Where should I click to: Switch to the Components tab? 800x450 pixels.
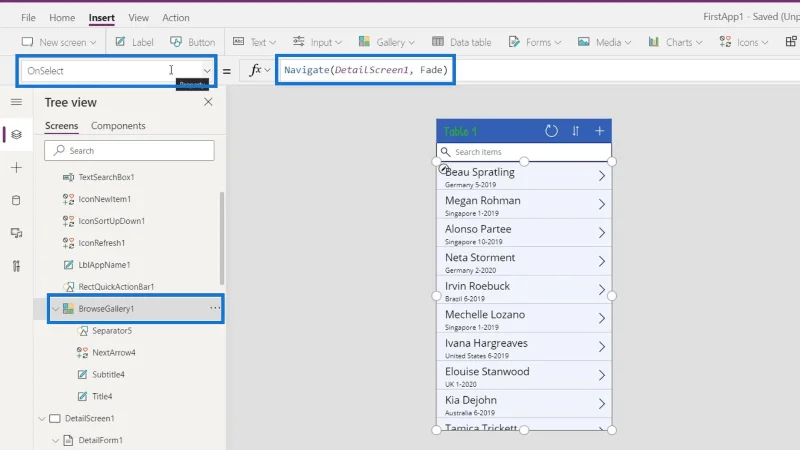(x=118, y=126)
